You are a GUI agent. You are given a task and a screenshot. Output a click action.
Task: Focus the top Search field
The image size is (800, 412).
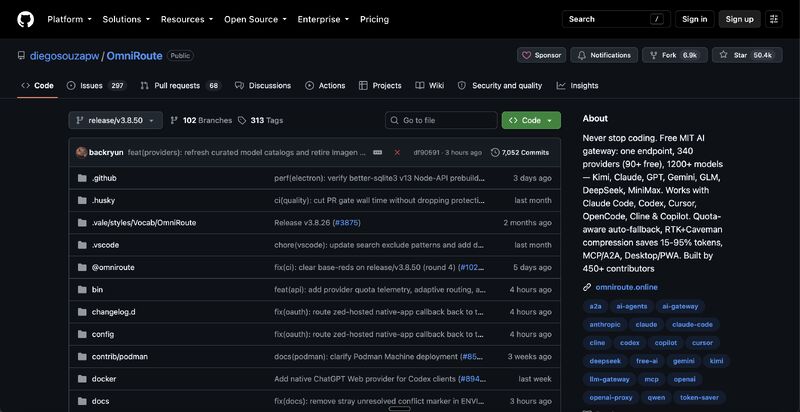[x=616, y=19]
